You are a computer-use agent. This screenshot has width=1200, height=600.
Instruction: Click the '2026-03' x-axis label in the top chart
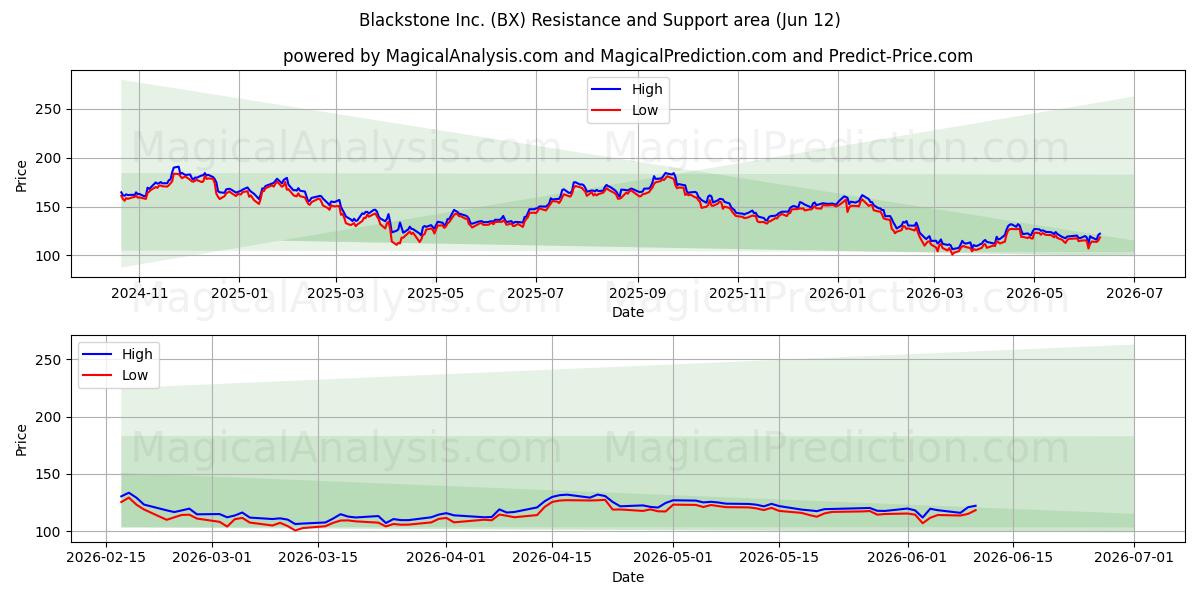point(934,294)
